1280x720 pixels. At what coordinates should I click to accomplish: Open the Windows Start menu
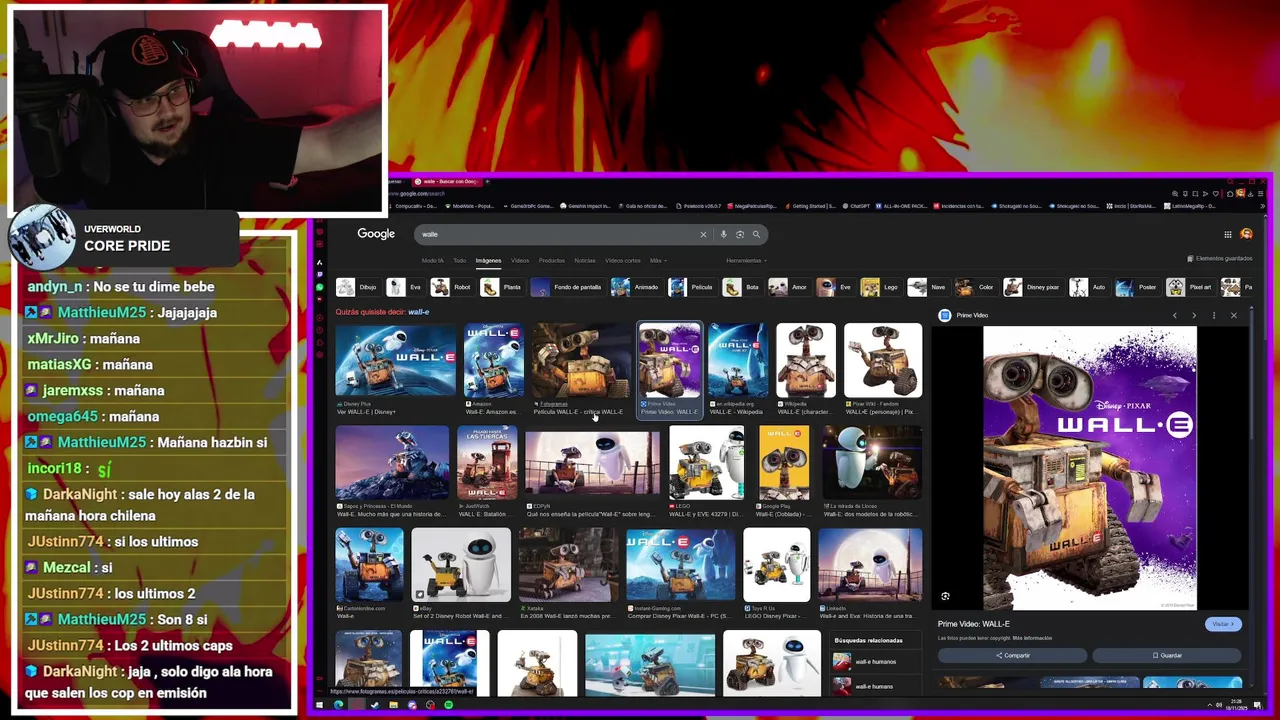pos(319,705)
